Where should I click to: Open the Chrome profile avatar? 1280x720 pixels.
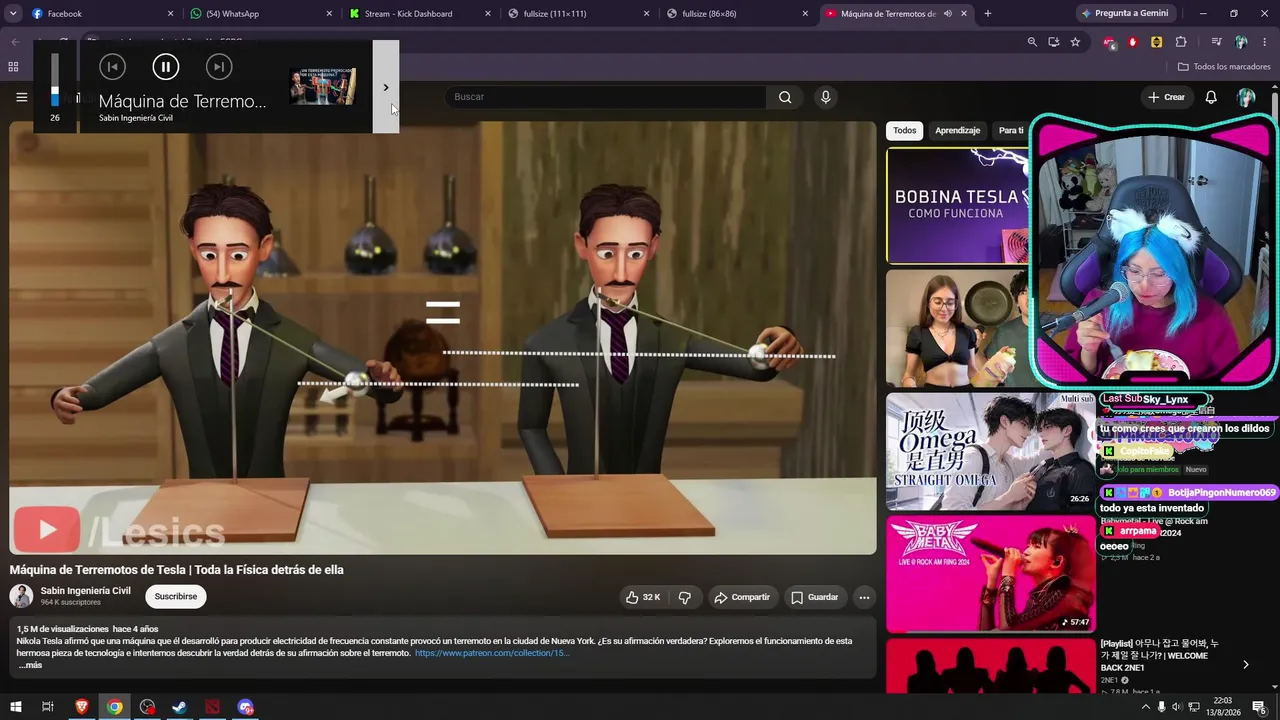(x=1241, y=42)
